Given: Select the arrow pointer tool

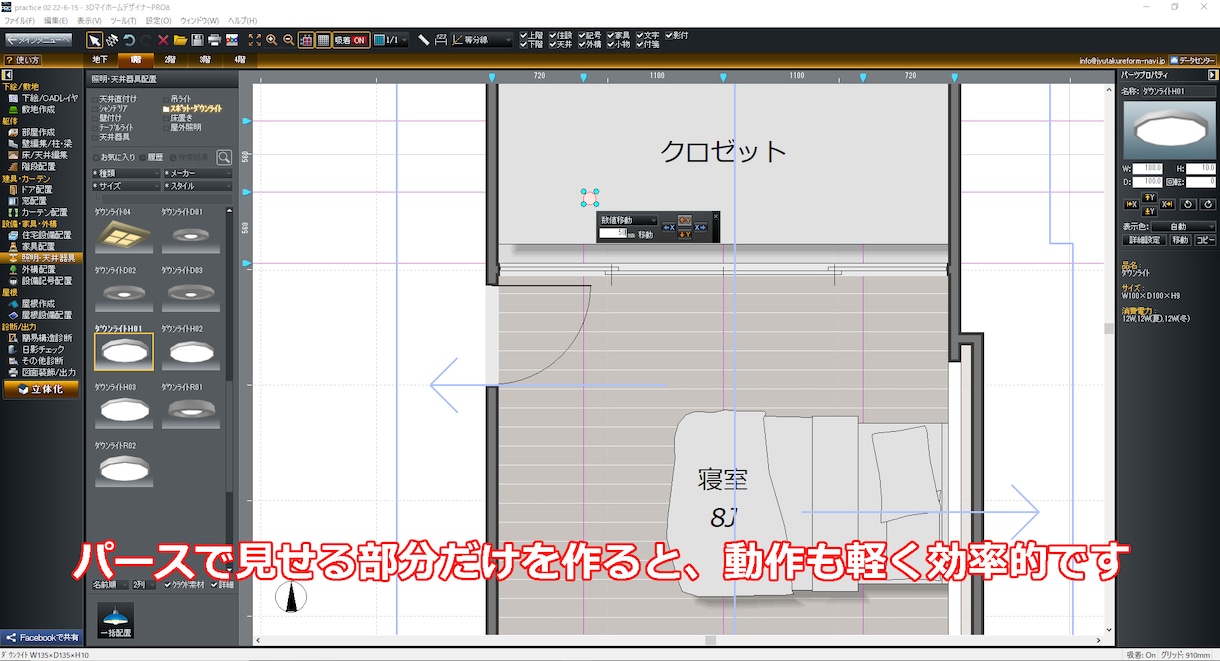Looking at the screenshot, I should 95,40.
